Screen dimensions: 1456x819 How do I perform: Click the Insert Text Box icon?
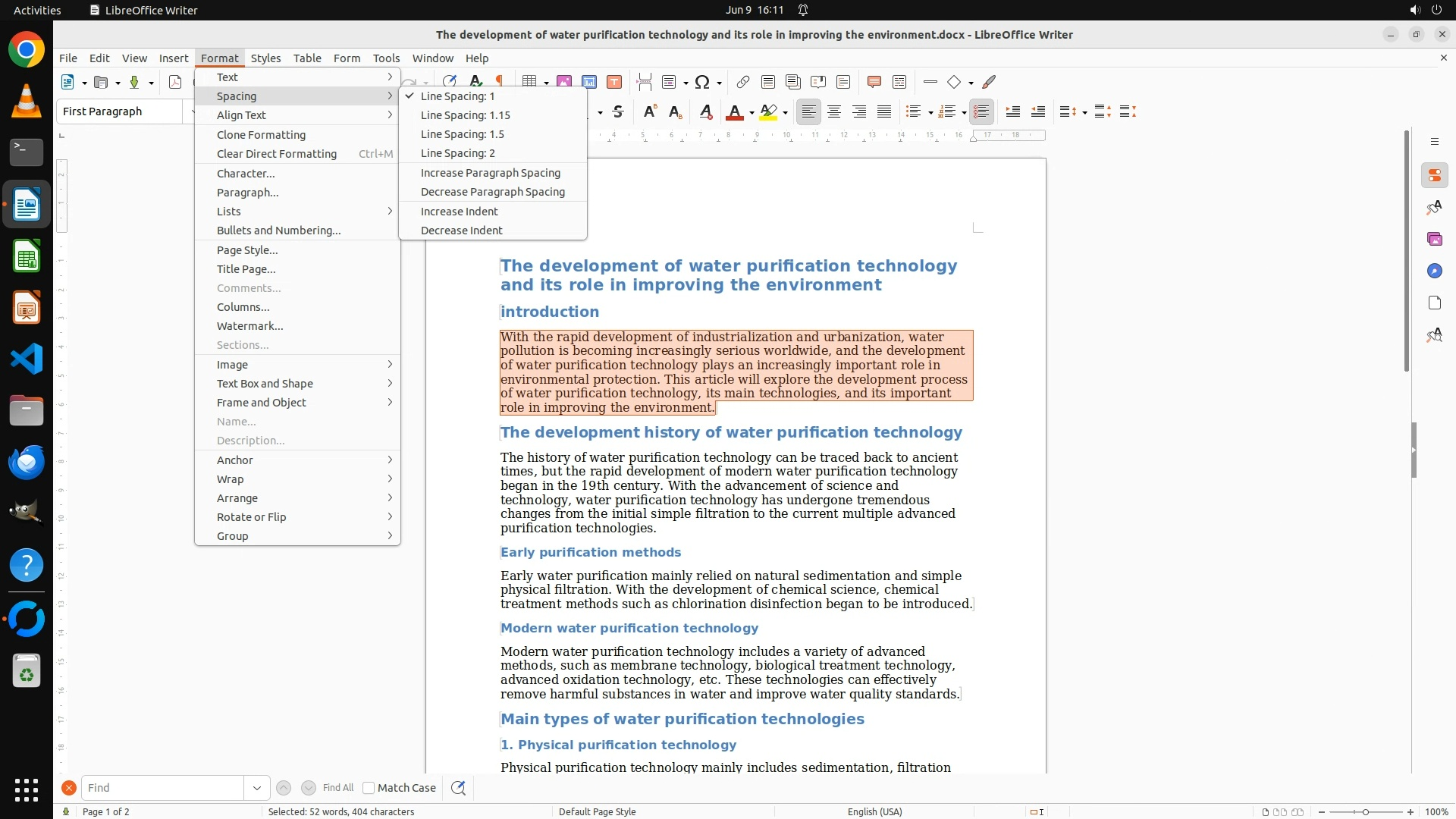pos(614,82)
